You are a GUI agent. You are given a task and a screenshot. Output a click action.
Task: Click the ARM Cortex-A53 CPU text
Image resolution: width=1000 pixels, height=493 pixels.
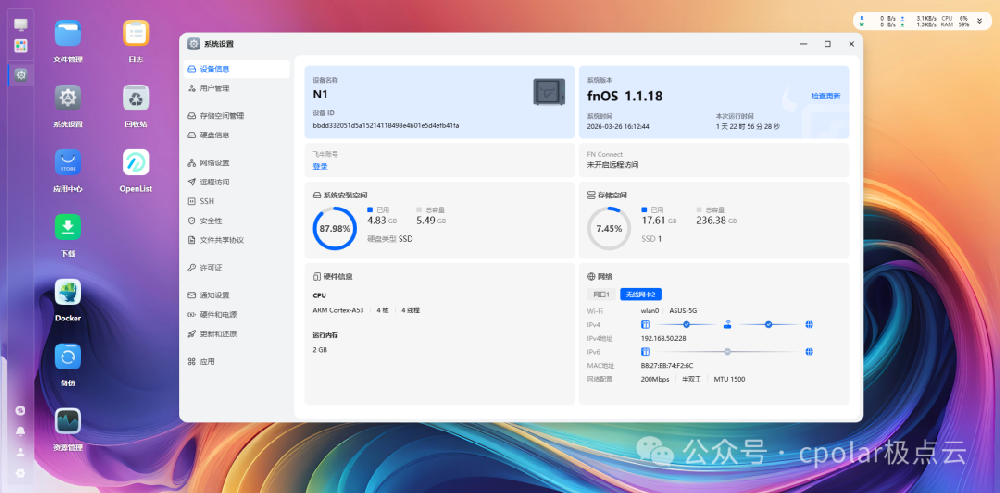click(337, 310)
